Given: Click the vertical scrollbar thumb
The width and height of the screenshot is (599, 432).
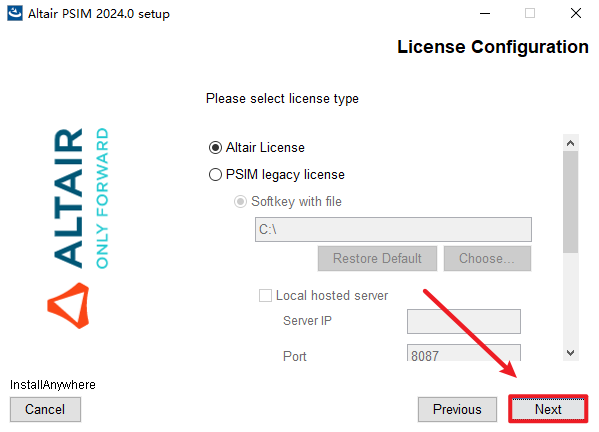Looking at the screenshot, I should 570,202.
